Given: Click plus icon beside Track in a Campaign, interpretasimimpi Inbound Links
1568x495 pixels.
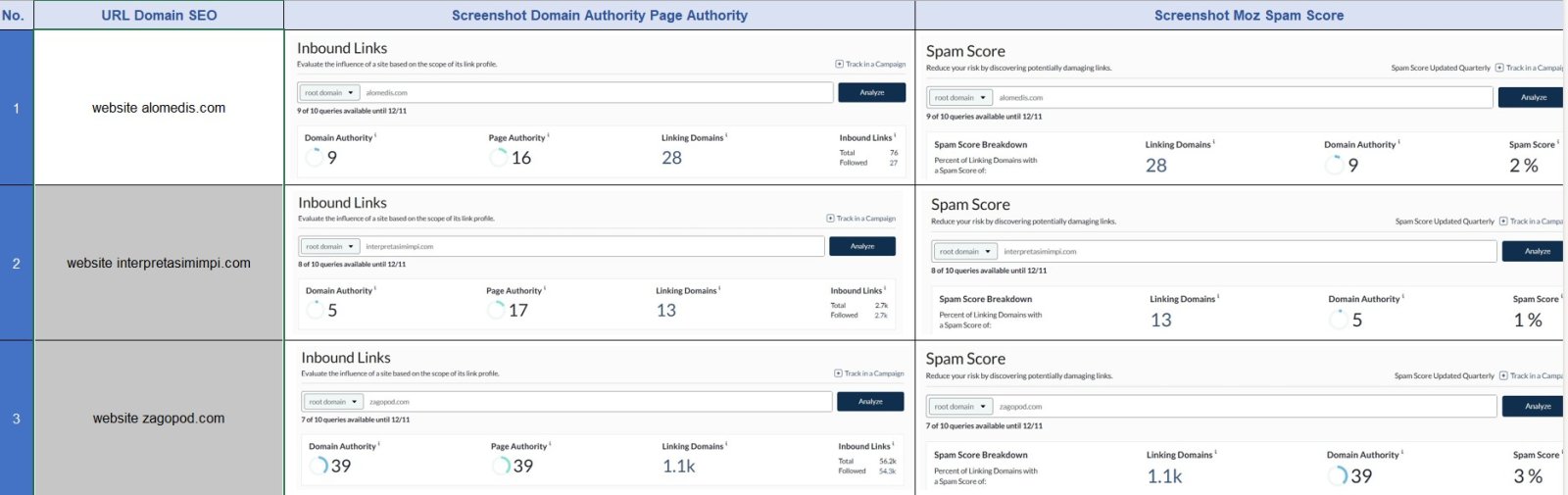Looking at the screenshot, I should click(830, 219).
